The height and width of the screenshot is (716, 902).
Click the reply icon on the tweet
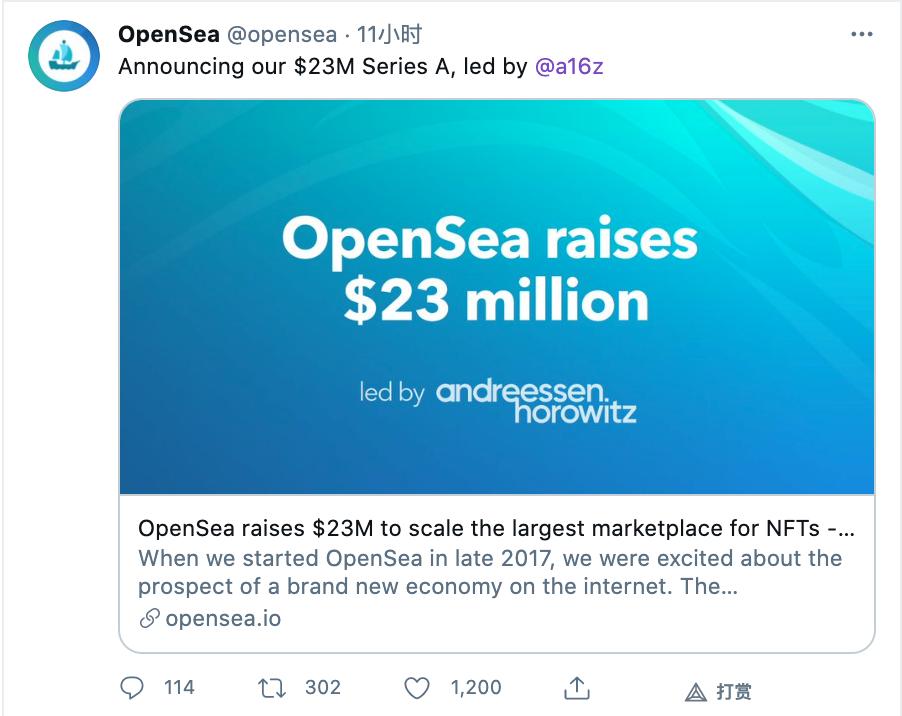coord(132,688)
